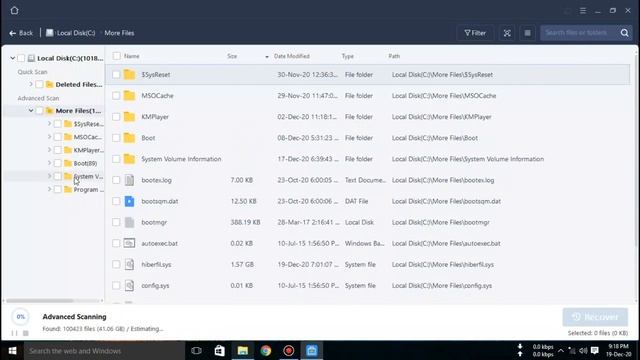
Task: Click the Back arrow button
Action: 21,33
